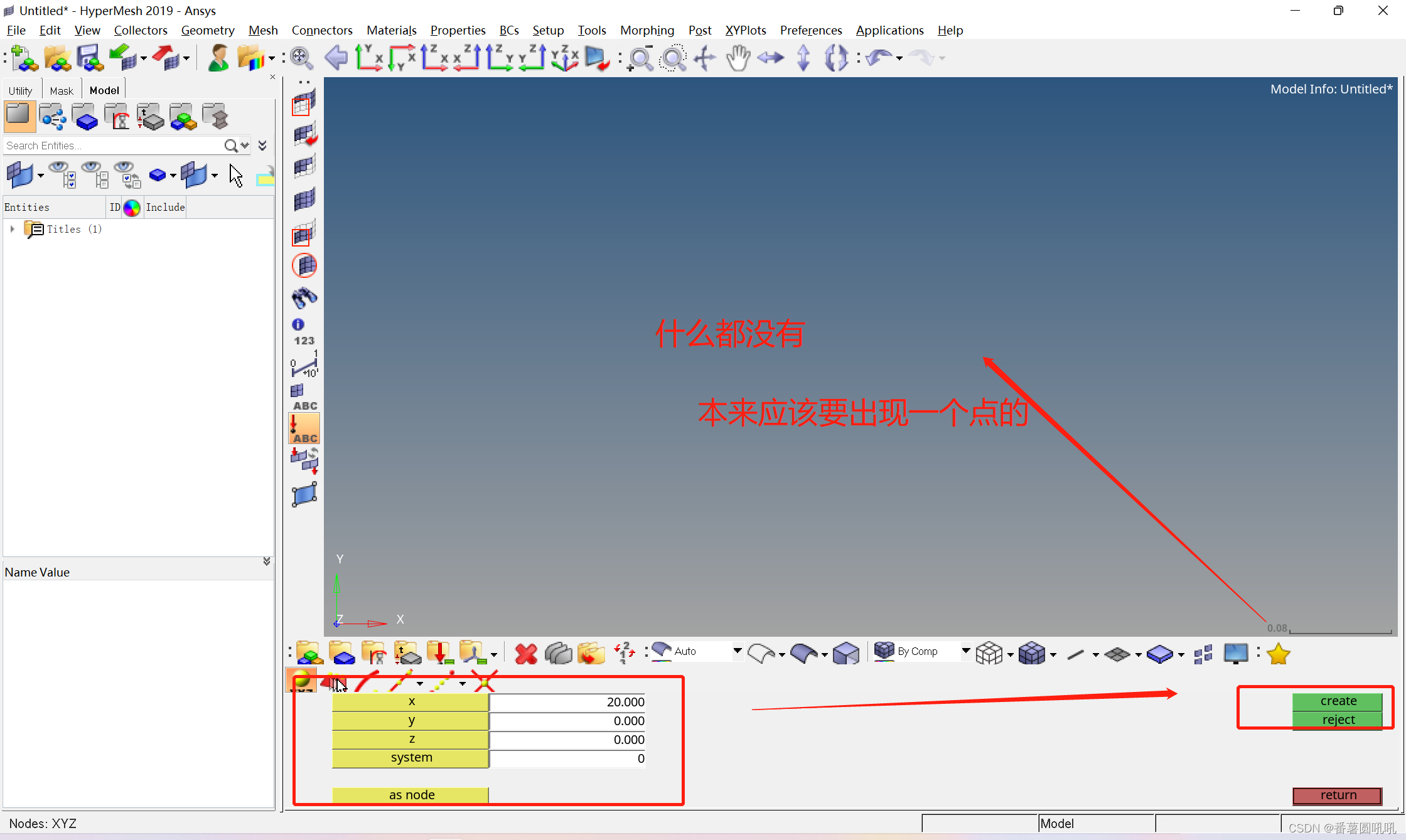Toggle the first eye visibility icon
Screen dimensions: 1406x840
(x=61, y=174)
